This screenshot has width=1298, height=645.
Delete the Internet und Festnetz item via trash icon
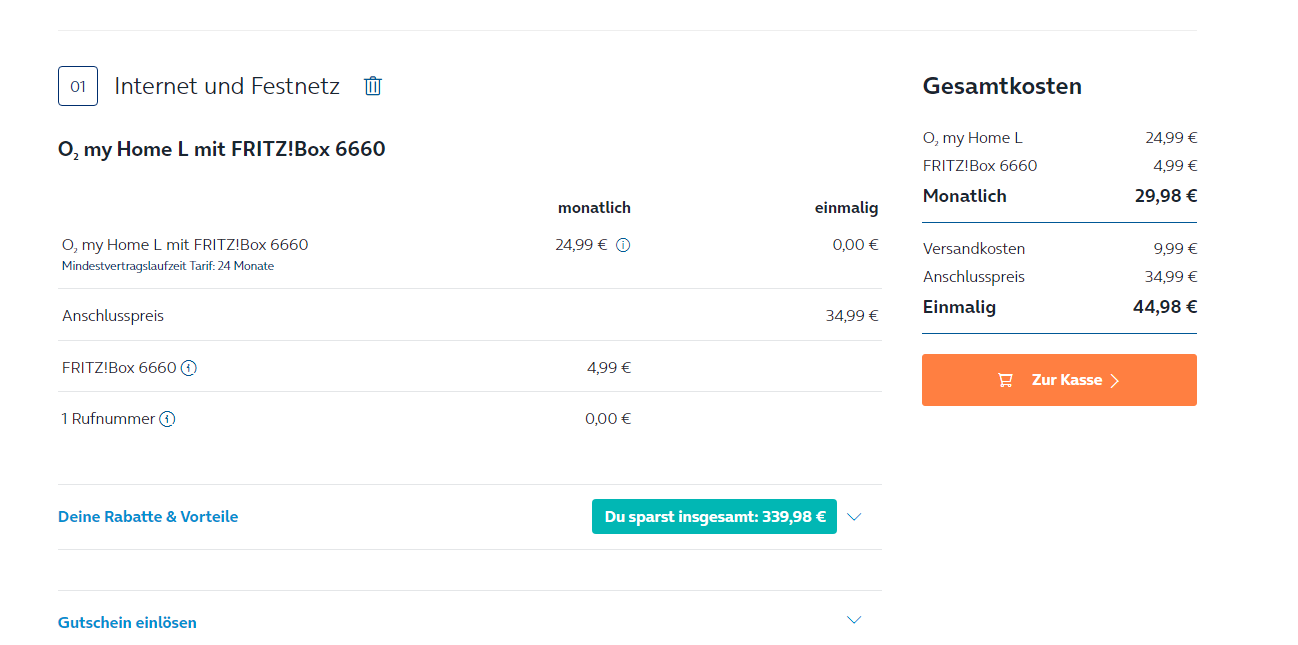(x=373, y=86)
